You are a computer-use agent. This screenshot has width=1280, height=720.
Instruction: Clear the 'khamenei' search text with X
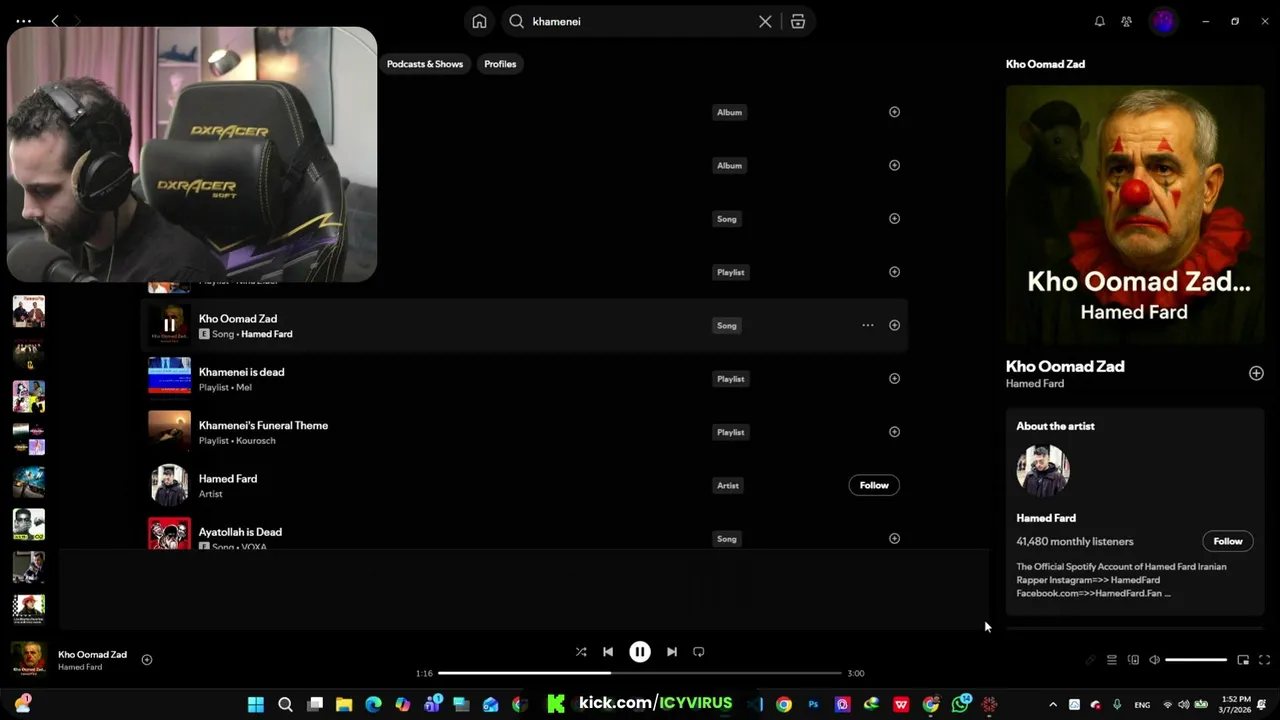tap(765, 21)
